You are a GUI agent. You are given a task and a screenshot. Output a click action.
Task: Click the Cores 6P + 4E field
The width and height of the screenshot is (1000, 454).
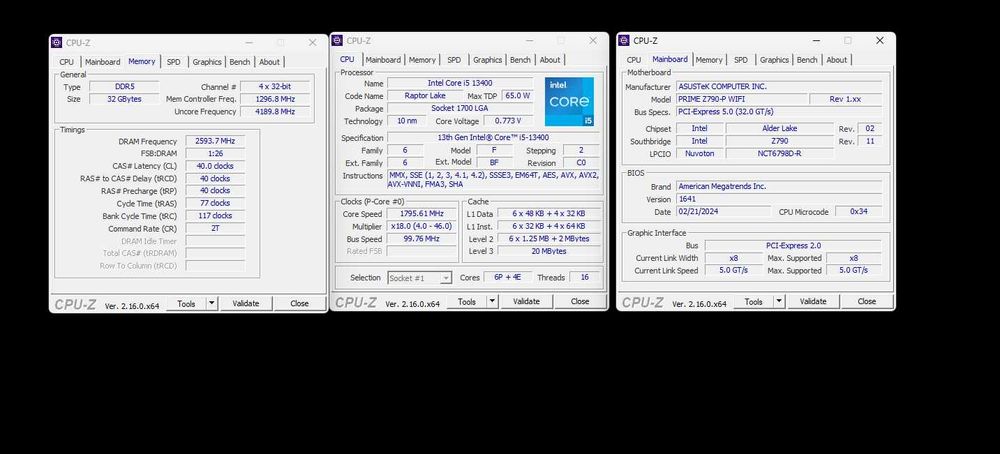tap(508, 277)
